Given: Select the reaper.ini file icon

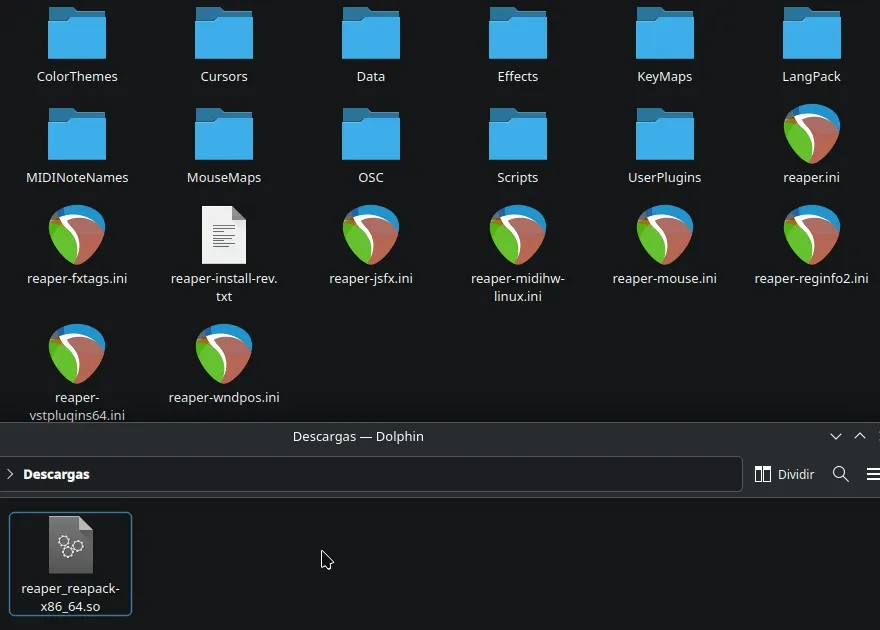Looking at the screenshot, I should tap(812, 134).
